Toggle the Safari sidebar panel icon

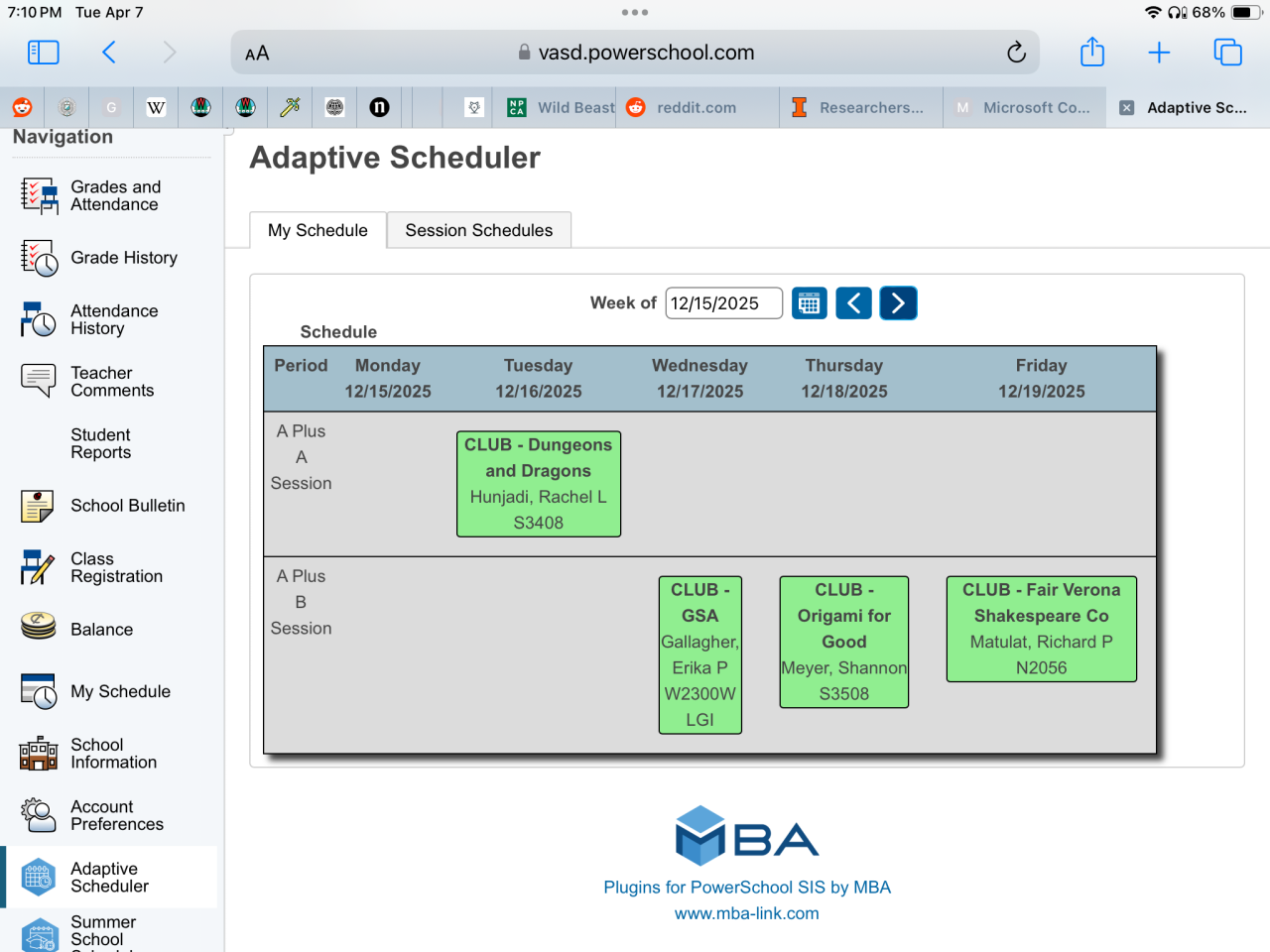point(43,53)
